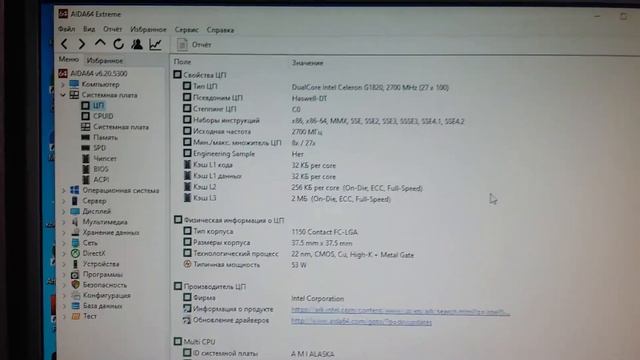Collapse the Системная плата tree node
This screenshot has height=360, width=640.
(x=63, y=95)
